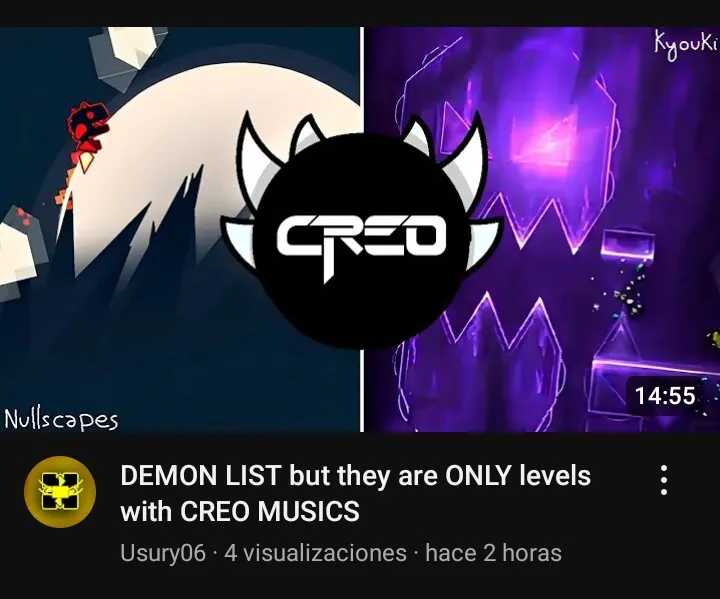720x599 pixels.
Task: Open video titled DEMON LIST but they are ONLY levels
Action: point(355,475)
